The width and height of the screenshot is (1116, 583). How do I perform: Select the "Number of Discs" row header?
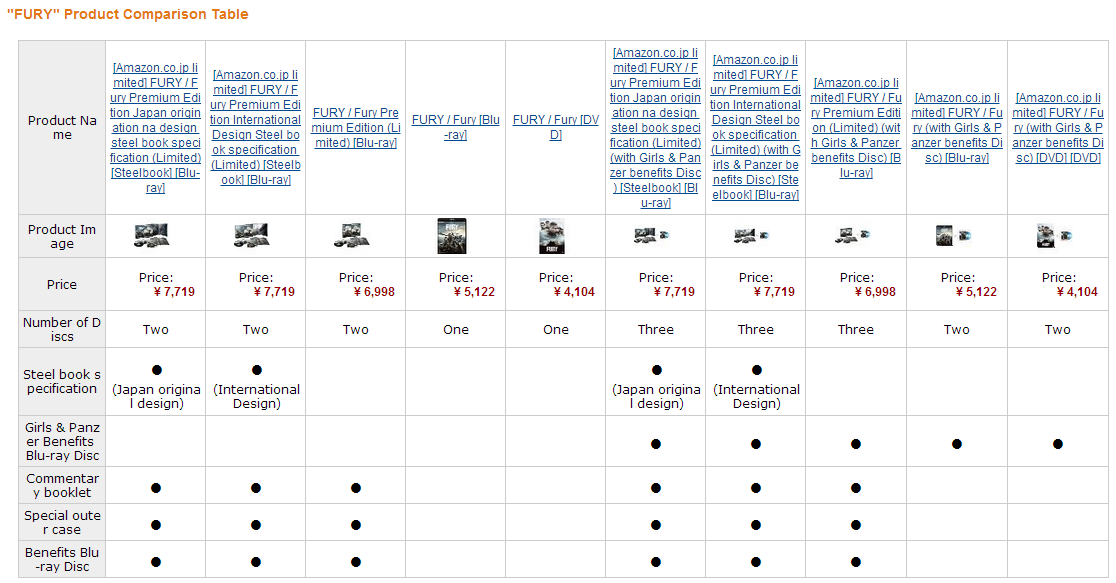pos(62,329)
